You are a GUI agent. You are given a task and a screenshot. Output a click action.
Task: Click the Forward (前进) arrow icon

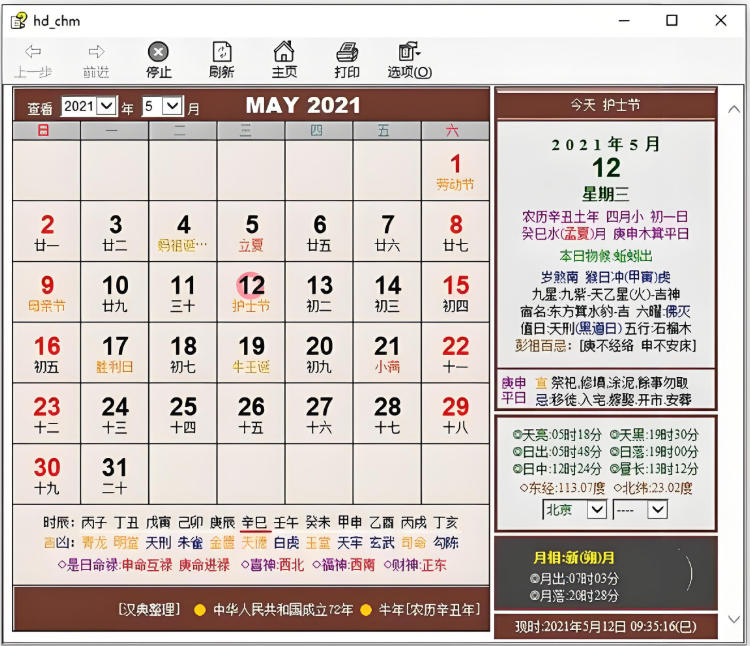tap(96, 52)
